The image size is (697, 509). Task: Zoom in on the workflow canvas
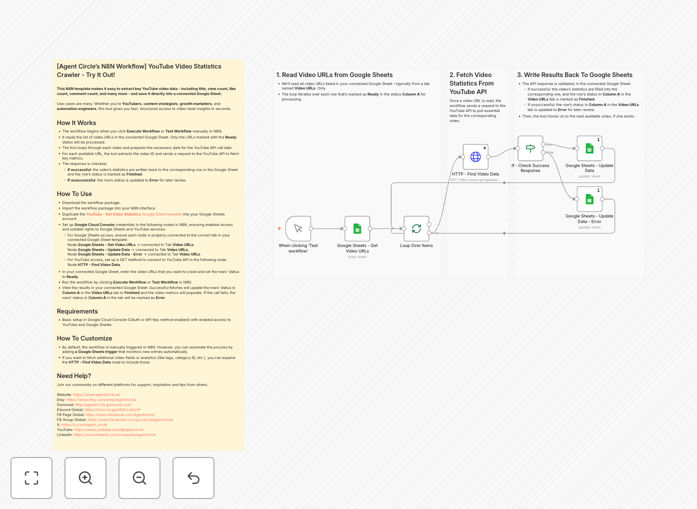coord(85,478)
